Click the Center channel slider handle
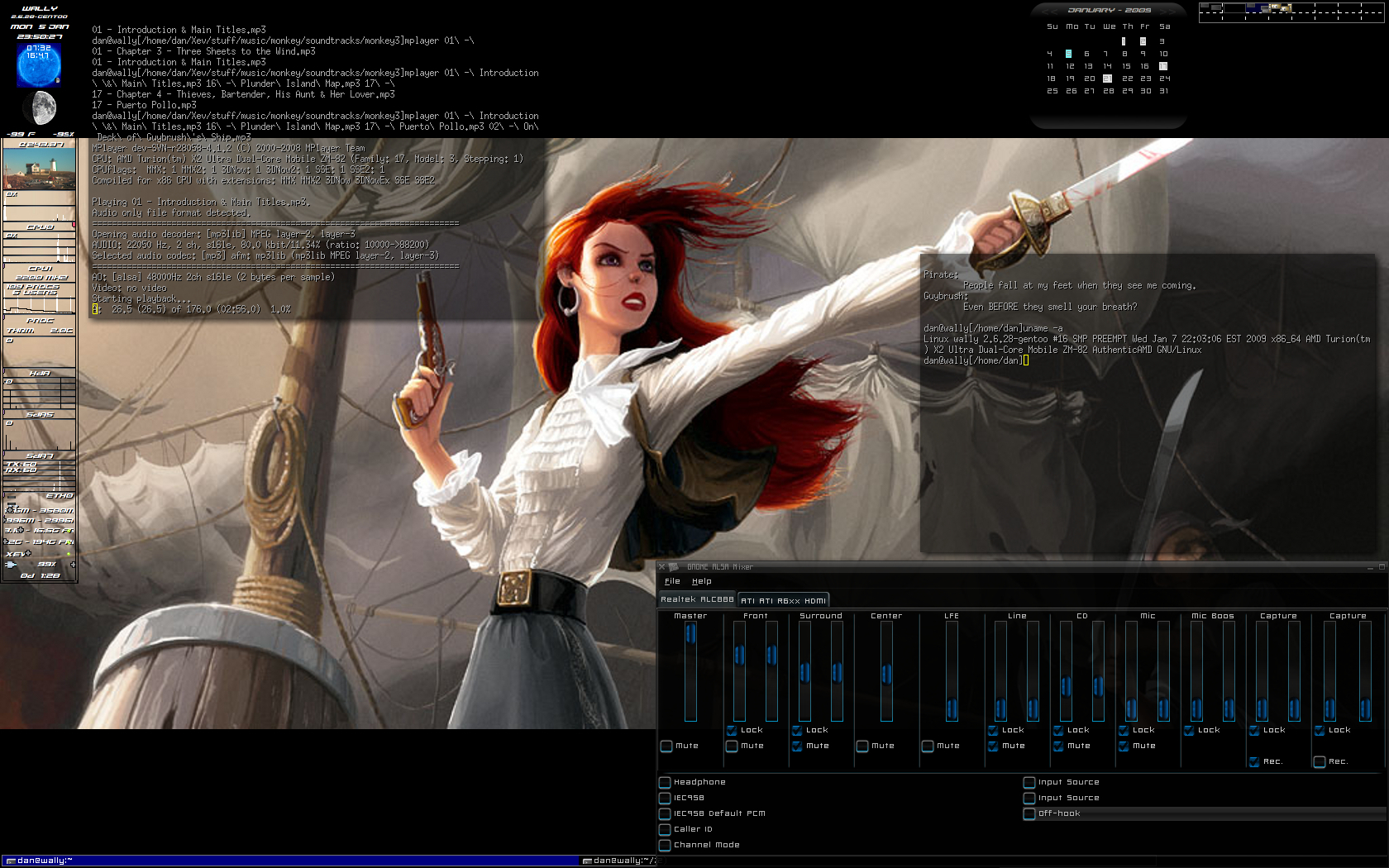1389x868 pixels. [886, 674]
